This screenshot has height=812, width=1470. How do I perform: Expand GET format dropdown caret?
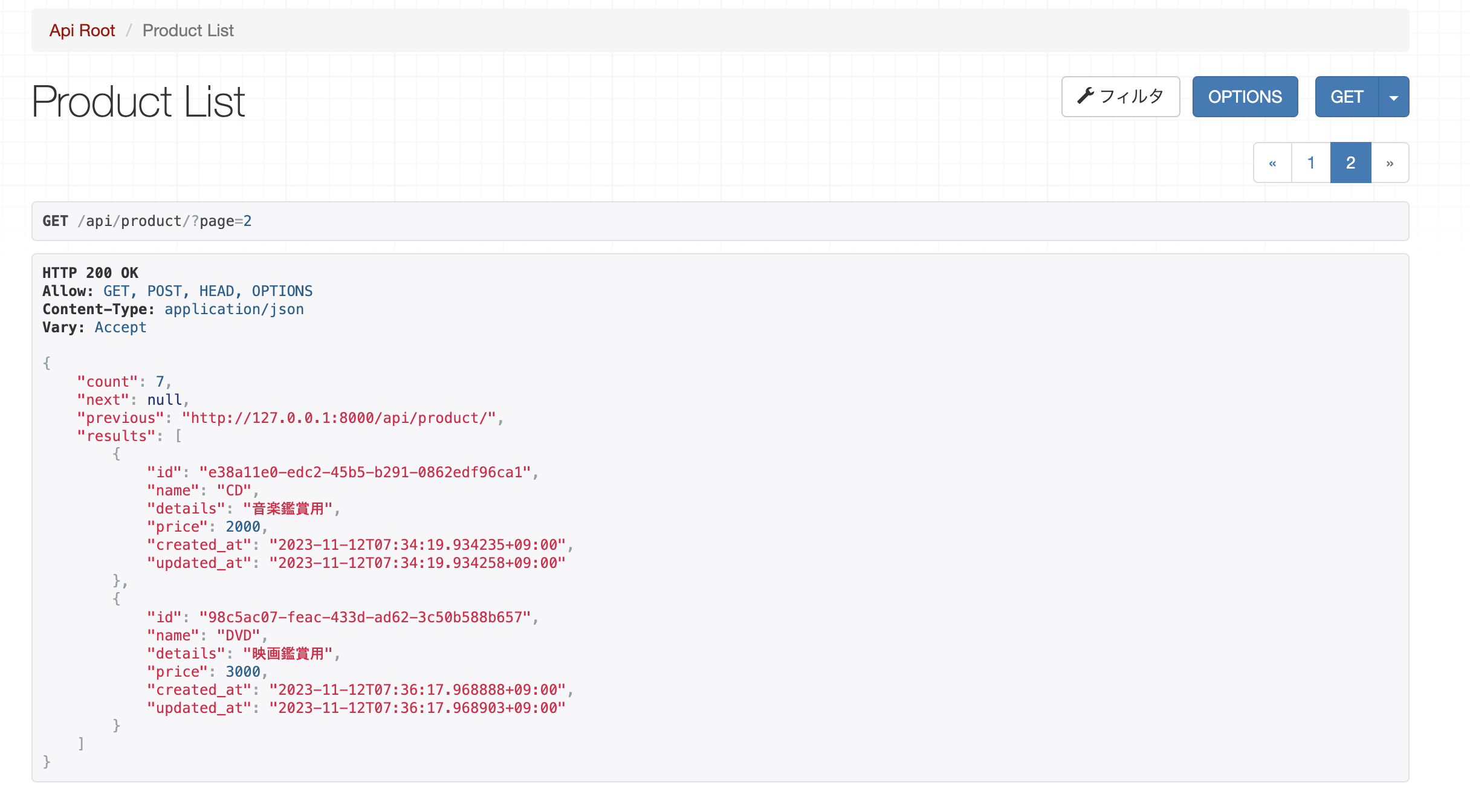point(1394,97)
